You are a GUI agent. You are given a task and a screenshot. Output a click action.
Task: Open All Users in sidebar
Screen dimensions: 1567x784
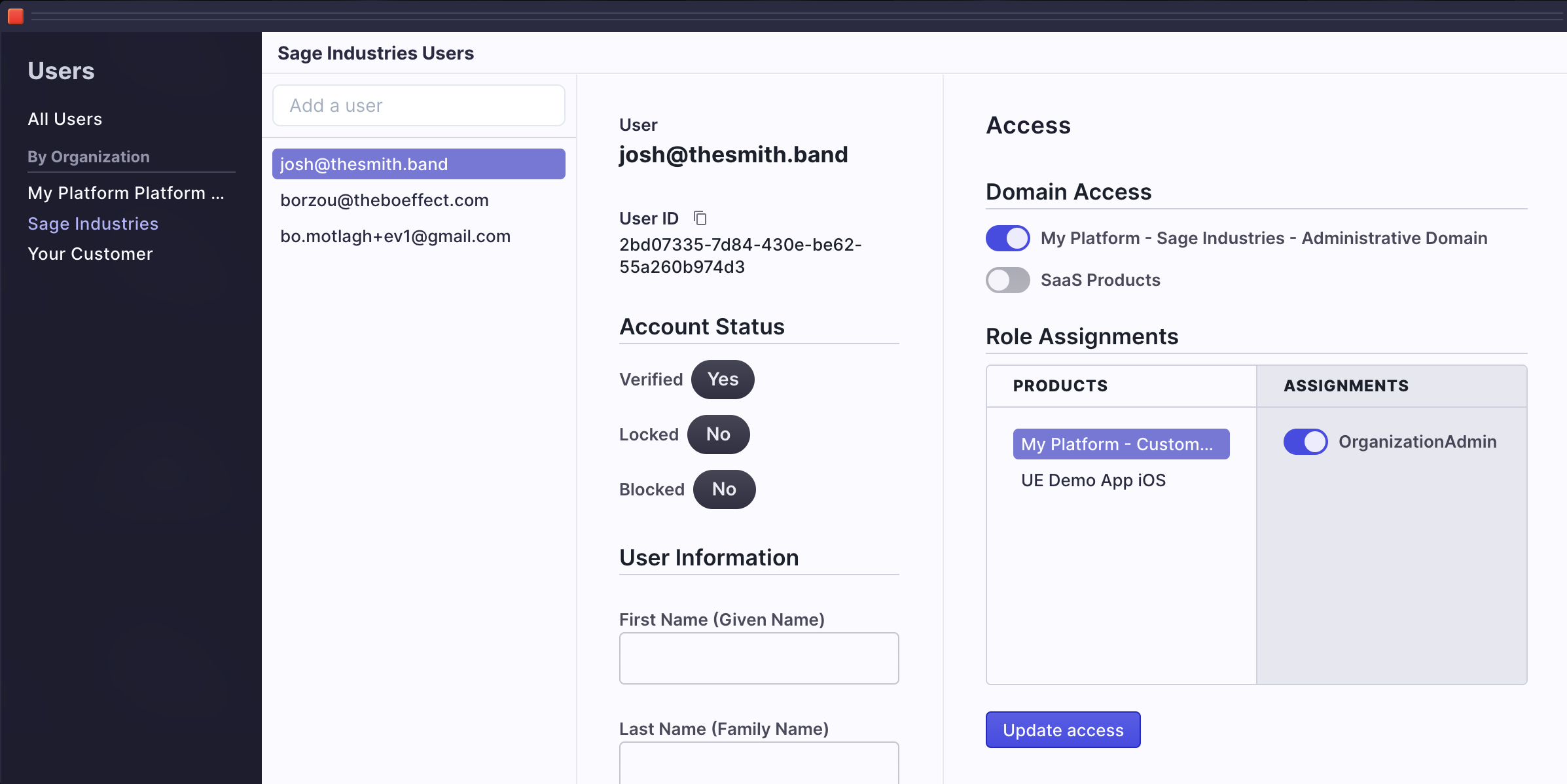coord(65,119)
